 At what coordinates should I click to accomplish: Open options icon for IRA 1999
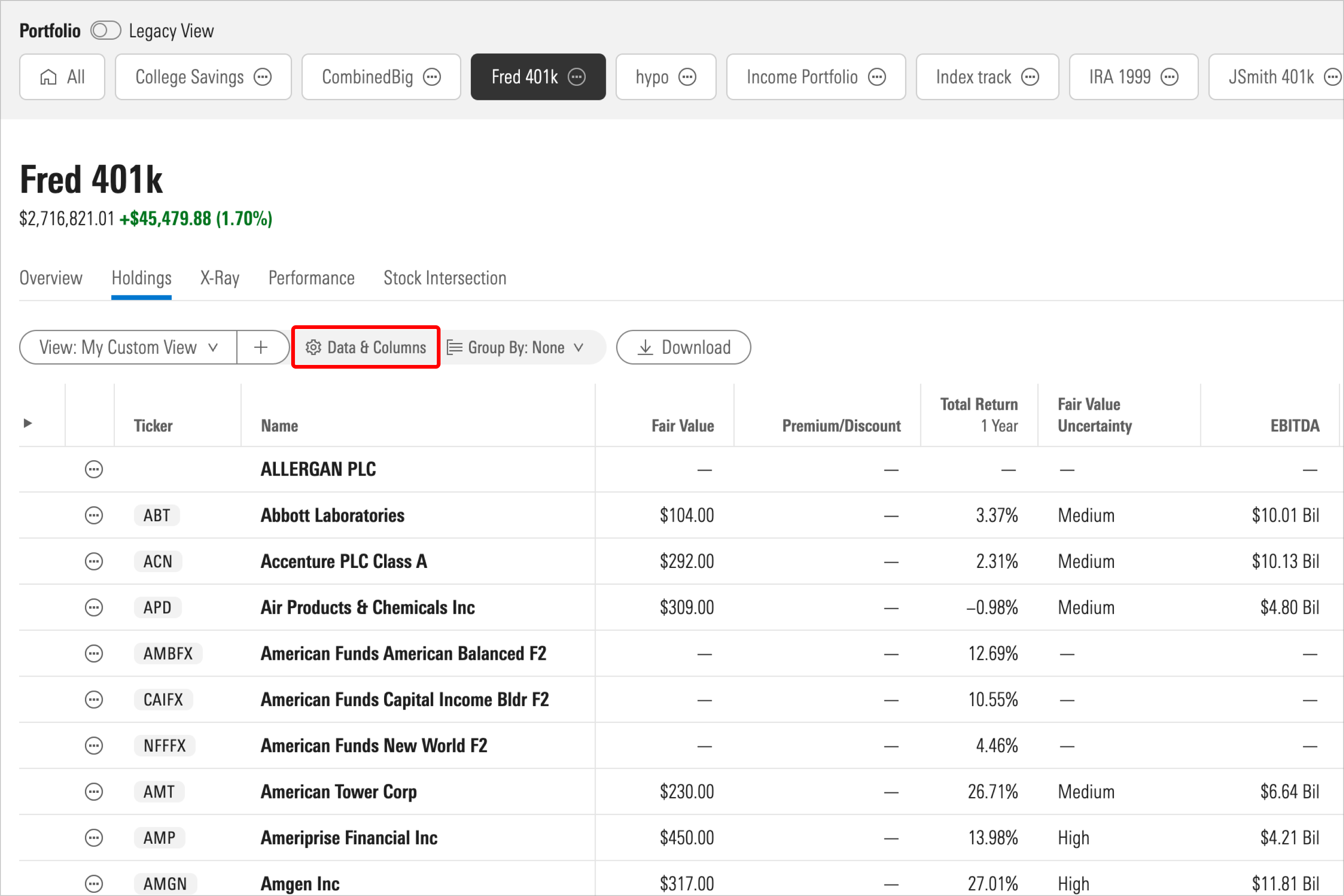point(1170,77)
